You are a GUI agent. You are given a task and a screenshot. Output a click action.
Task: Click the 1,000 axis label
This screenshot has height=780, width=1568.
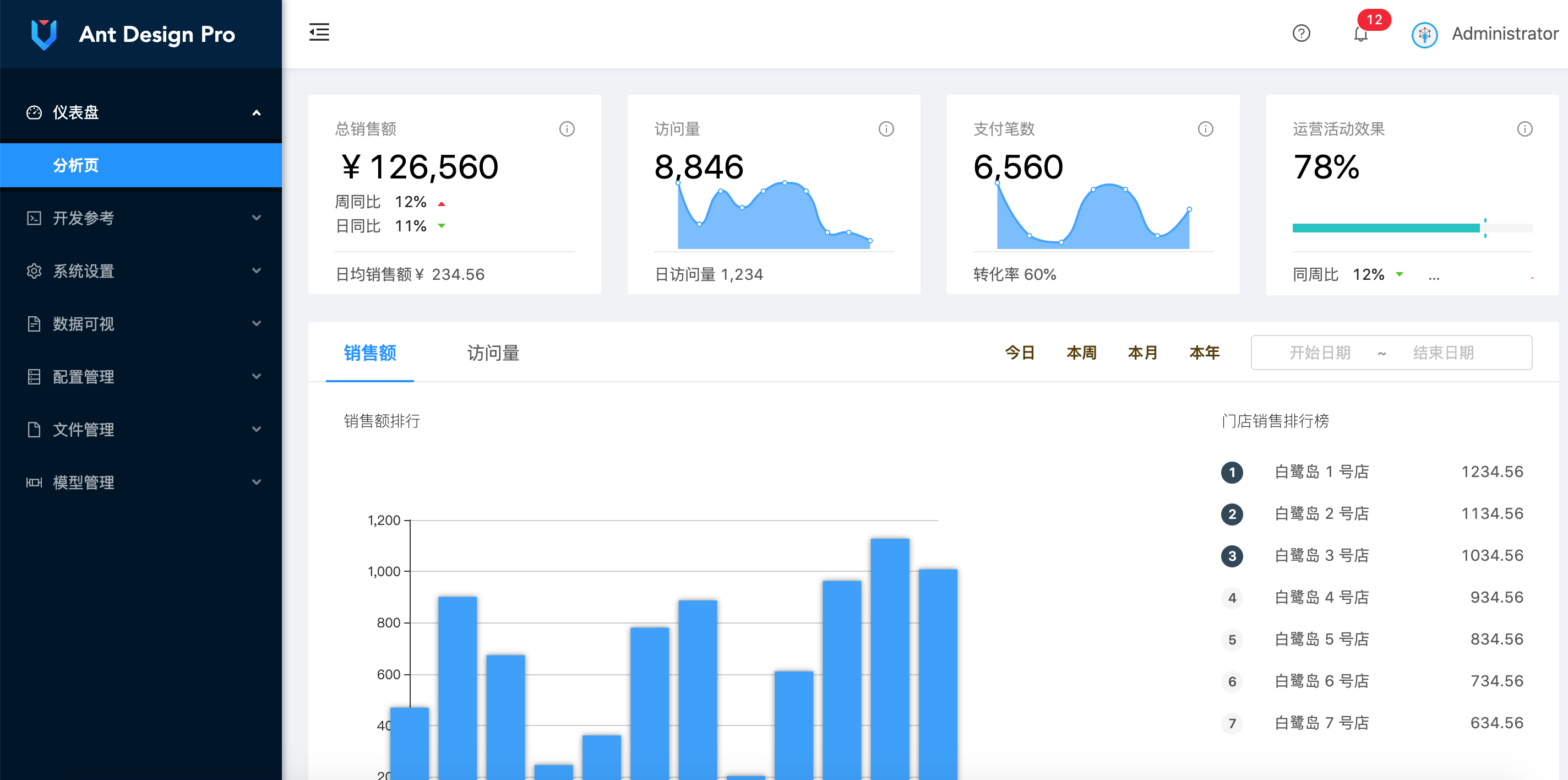click(x=384, y=572)
